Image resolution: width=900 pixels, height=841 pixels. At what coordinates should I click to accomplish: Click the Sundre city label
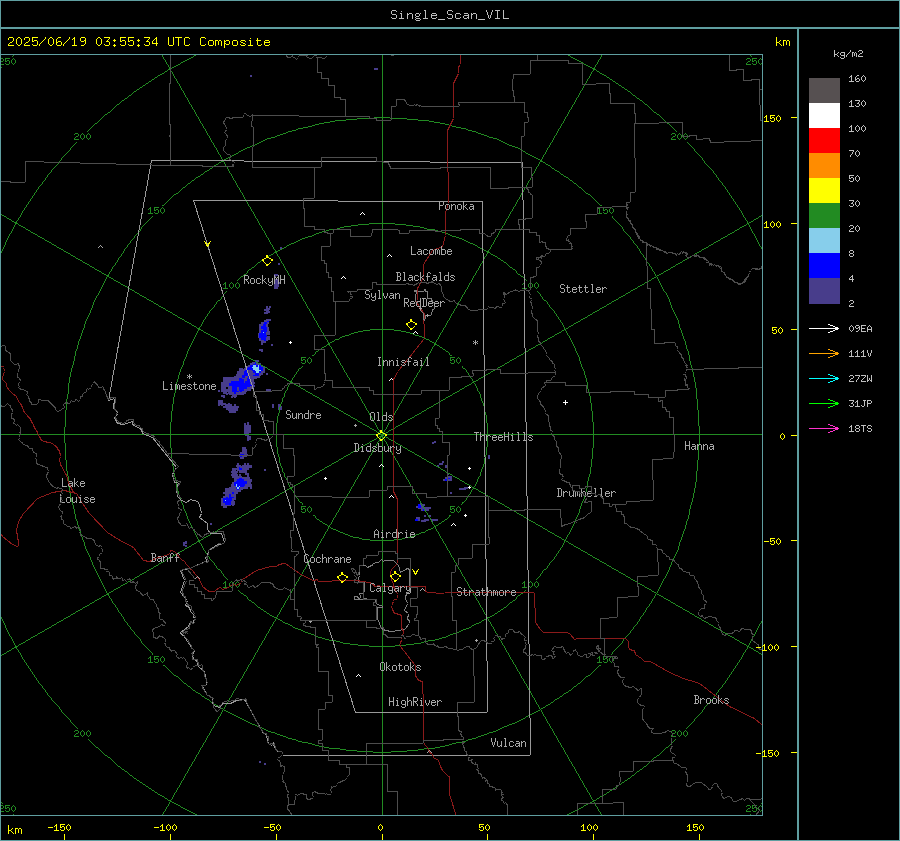pos(303,414)
